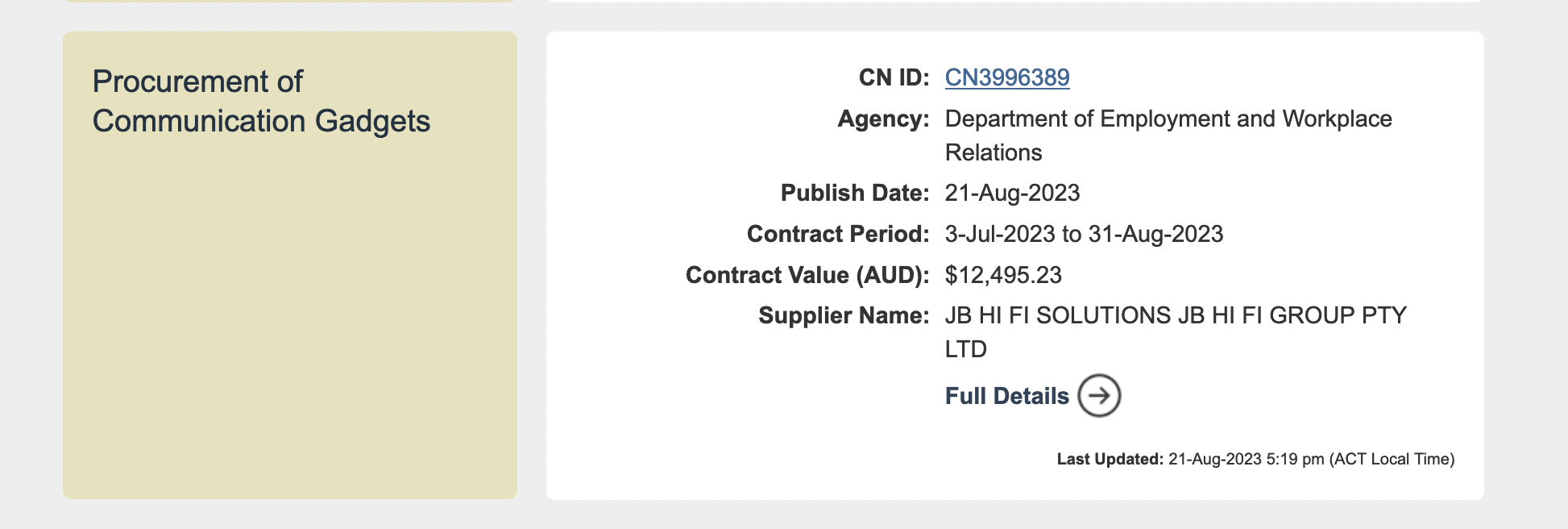This screenshot has height=529, width=1568.
Task: Click the CN ID field label
Action: [x=894, y=77]
